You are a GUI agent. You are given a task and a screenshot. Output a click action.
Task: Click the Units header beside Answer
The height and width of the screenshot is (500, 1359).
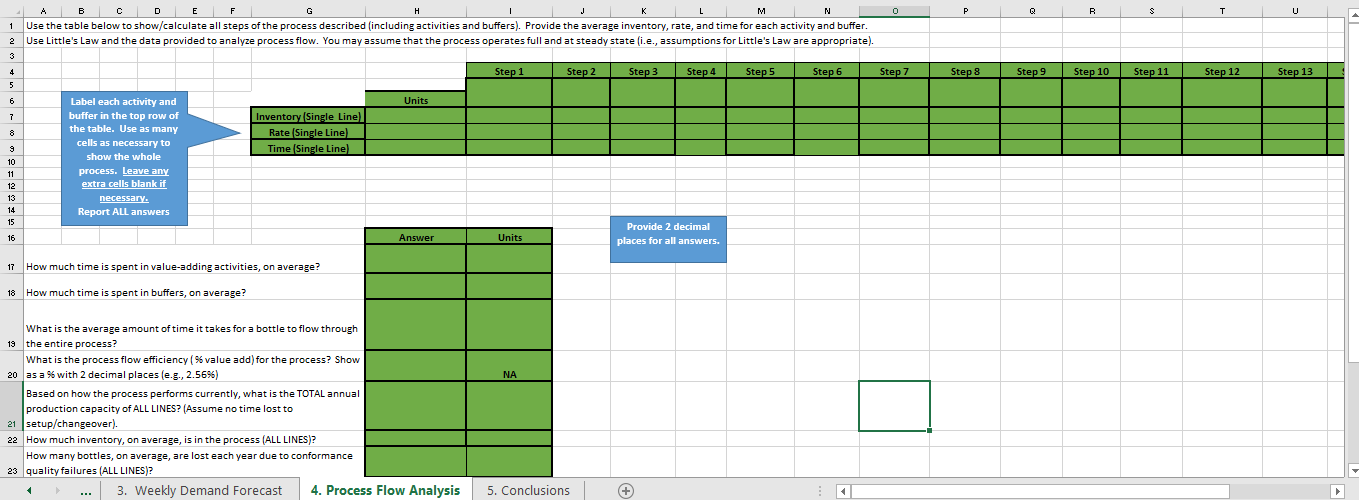click(x=509, y=237)
